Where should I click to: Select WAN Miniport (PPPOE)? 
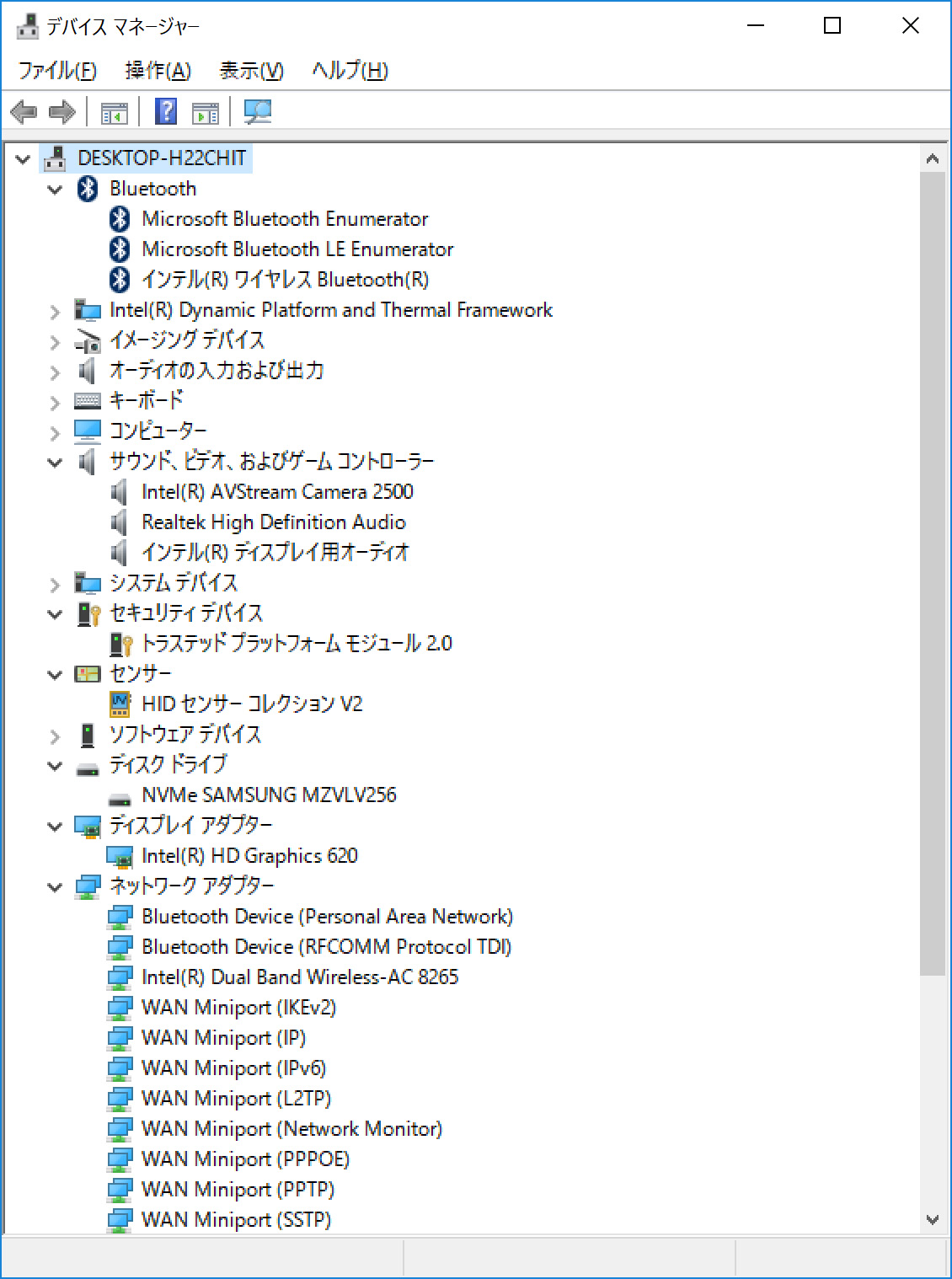click(245, 1159)
